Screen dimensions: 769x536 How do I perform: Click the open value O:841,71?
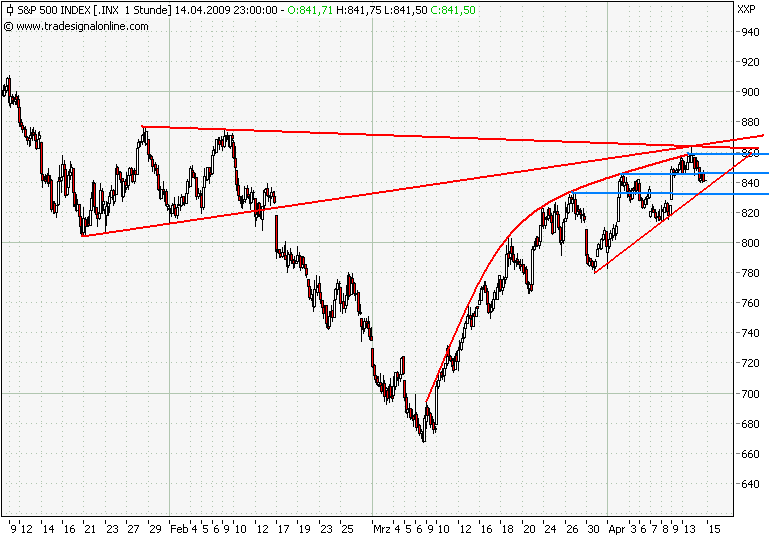tap(310, 10)
